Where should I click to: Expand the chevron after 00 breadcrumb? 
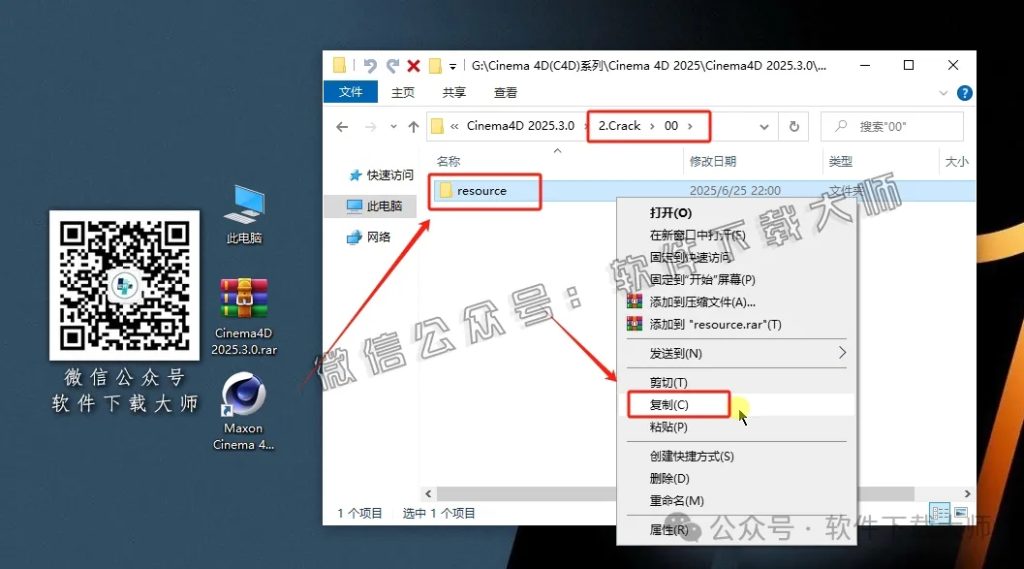(690, 126)
